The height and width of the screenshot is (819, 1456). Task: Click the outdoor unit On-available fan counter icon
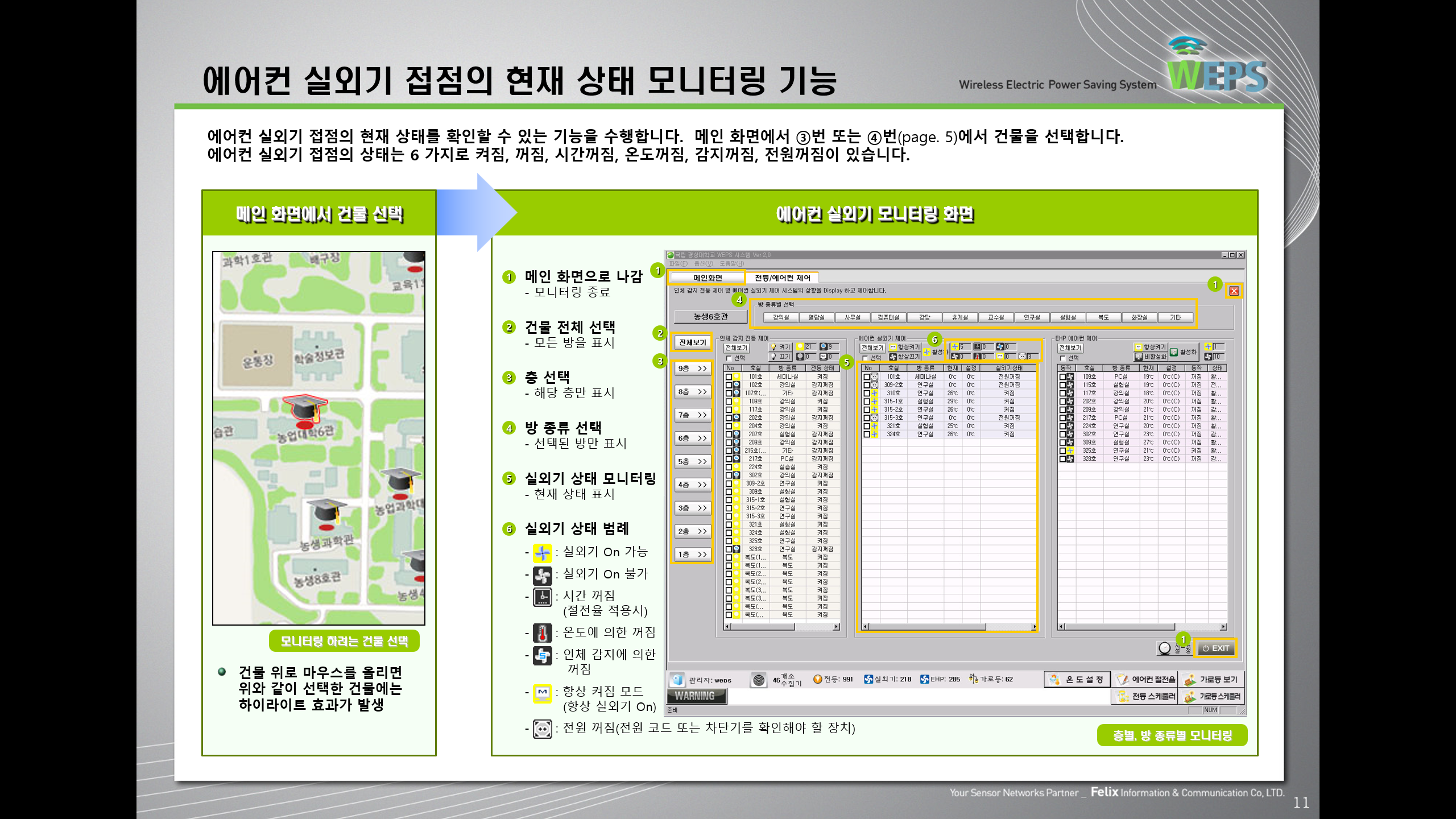coord(955,346)
